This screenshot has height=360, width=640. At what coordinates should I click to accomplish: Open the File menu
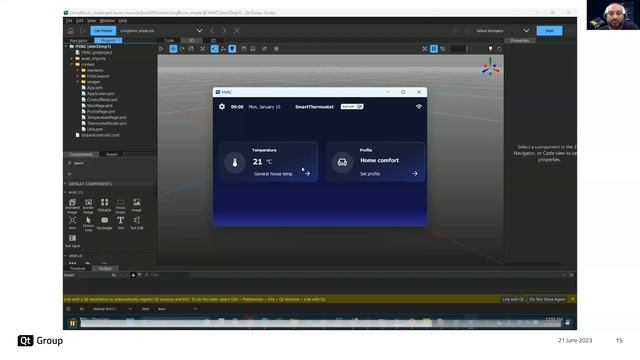69,20
